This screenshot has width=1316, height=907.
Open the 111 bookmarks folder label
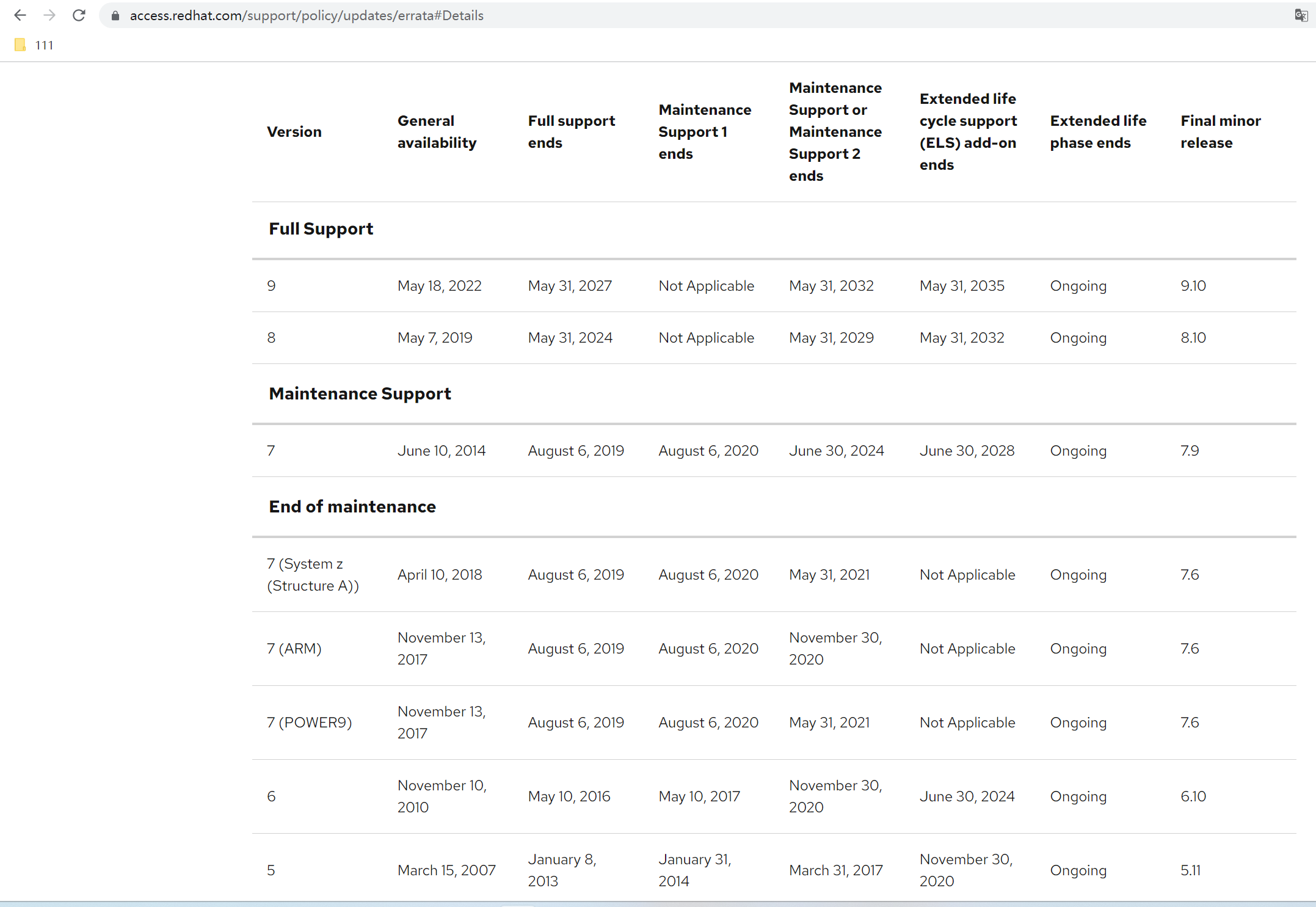pyautogui.click(x=44, y=45)
